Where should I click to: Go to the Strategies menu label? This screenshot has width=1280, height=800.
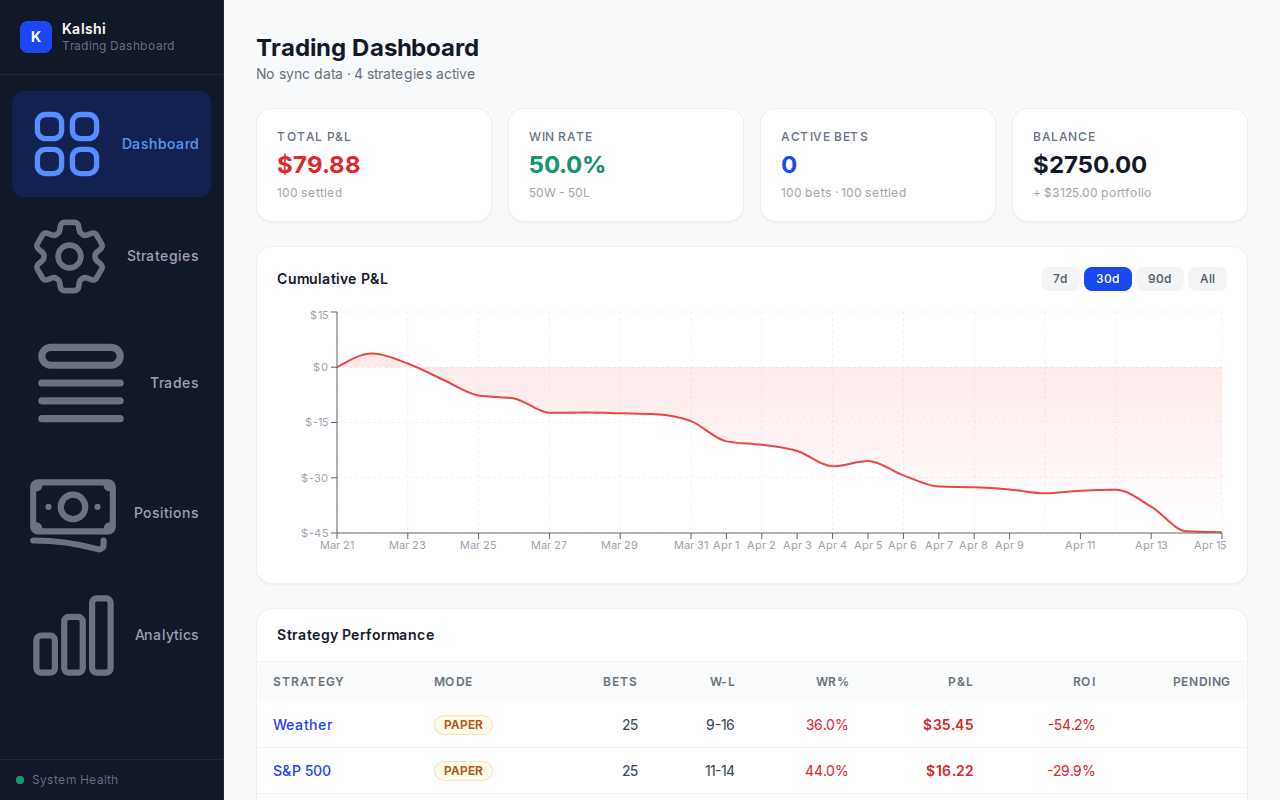[162, 256]
